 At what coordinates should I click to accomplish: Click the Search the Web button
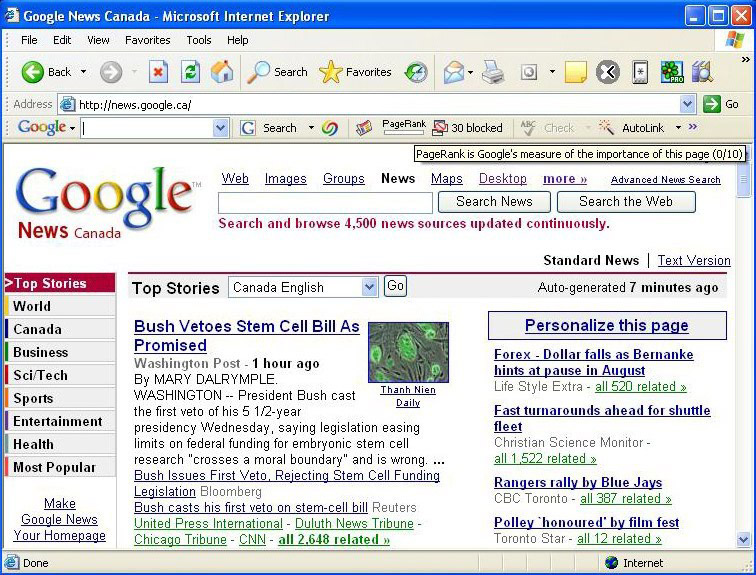(626, 201)
